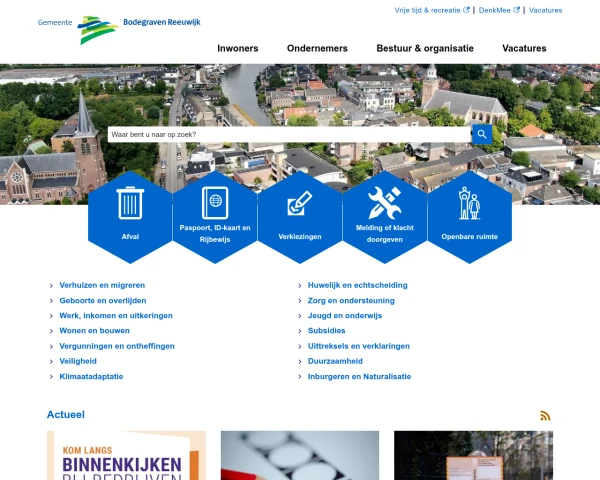Image resolution: width=600 pixels, height=480 pixels.
Task: Open the RSS feed icon beside Actueel
Action: pyautogui.click(x=545, y=415)
